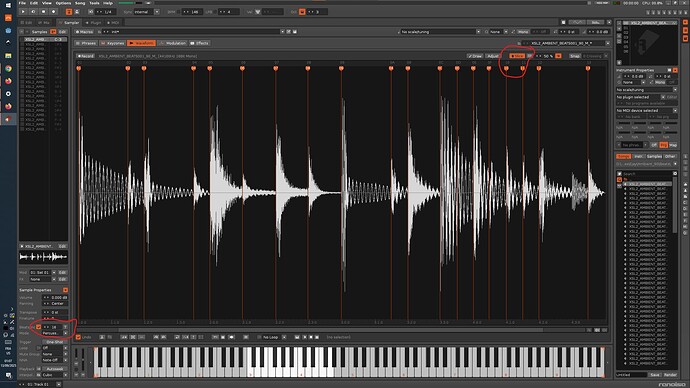Expand the No MIDI device selected dropdown
This screenshot has width=690, height=388.
click(646, 110)
